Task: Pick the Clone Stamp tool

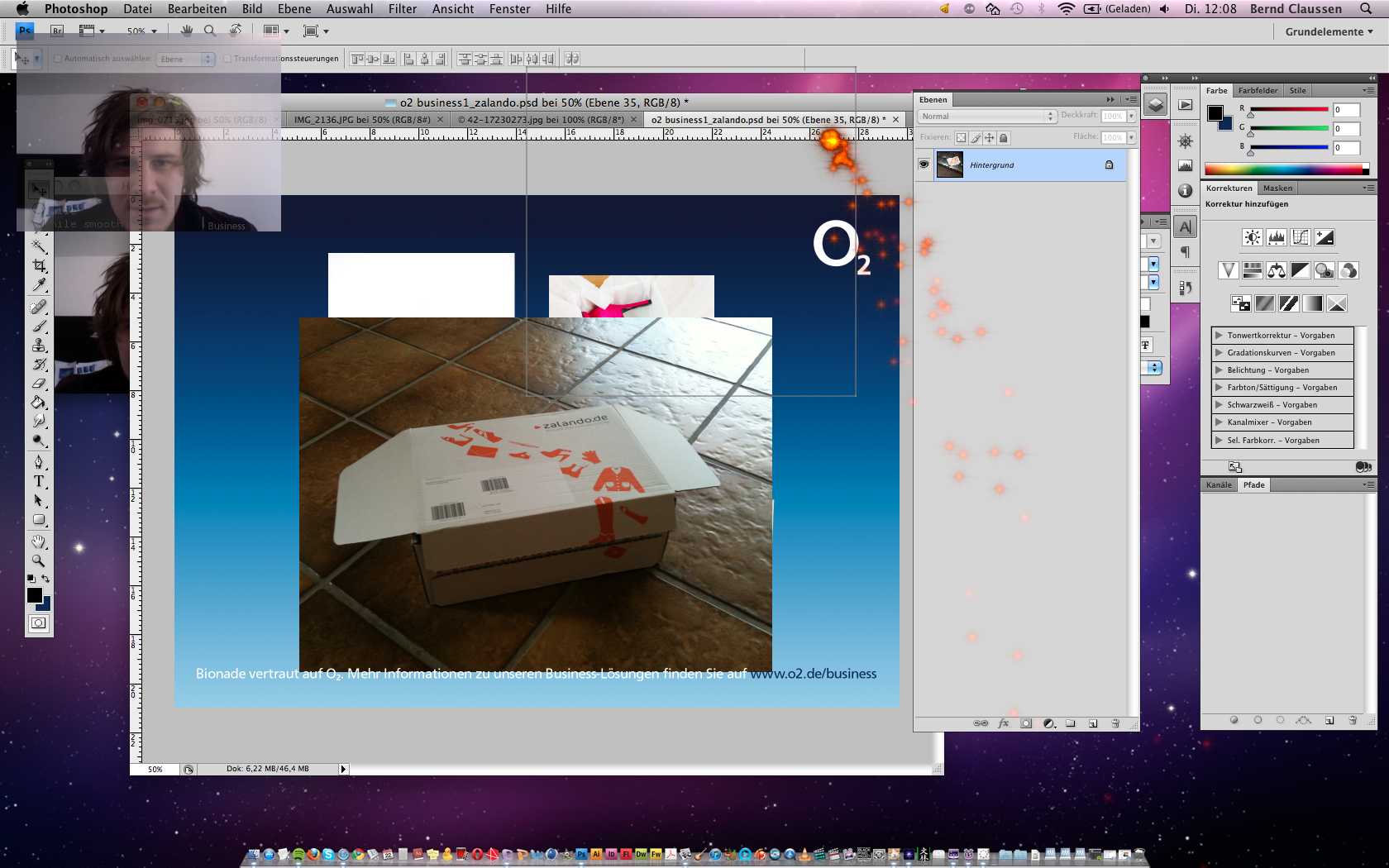Action: tap(39, 345)
